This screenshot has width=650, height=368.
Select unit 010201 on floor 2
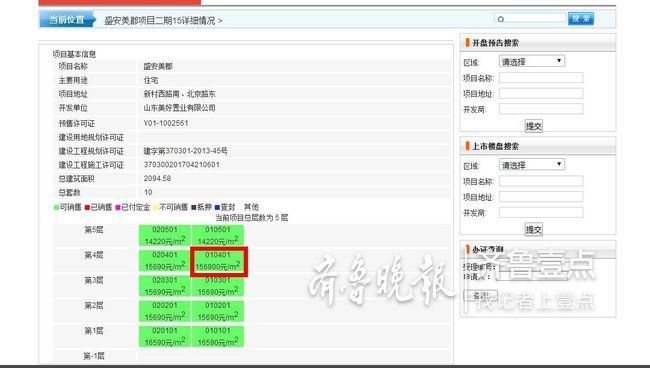218,311
